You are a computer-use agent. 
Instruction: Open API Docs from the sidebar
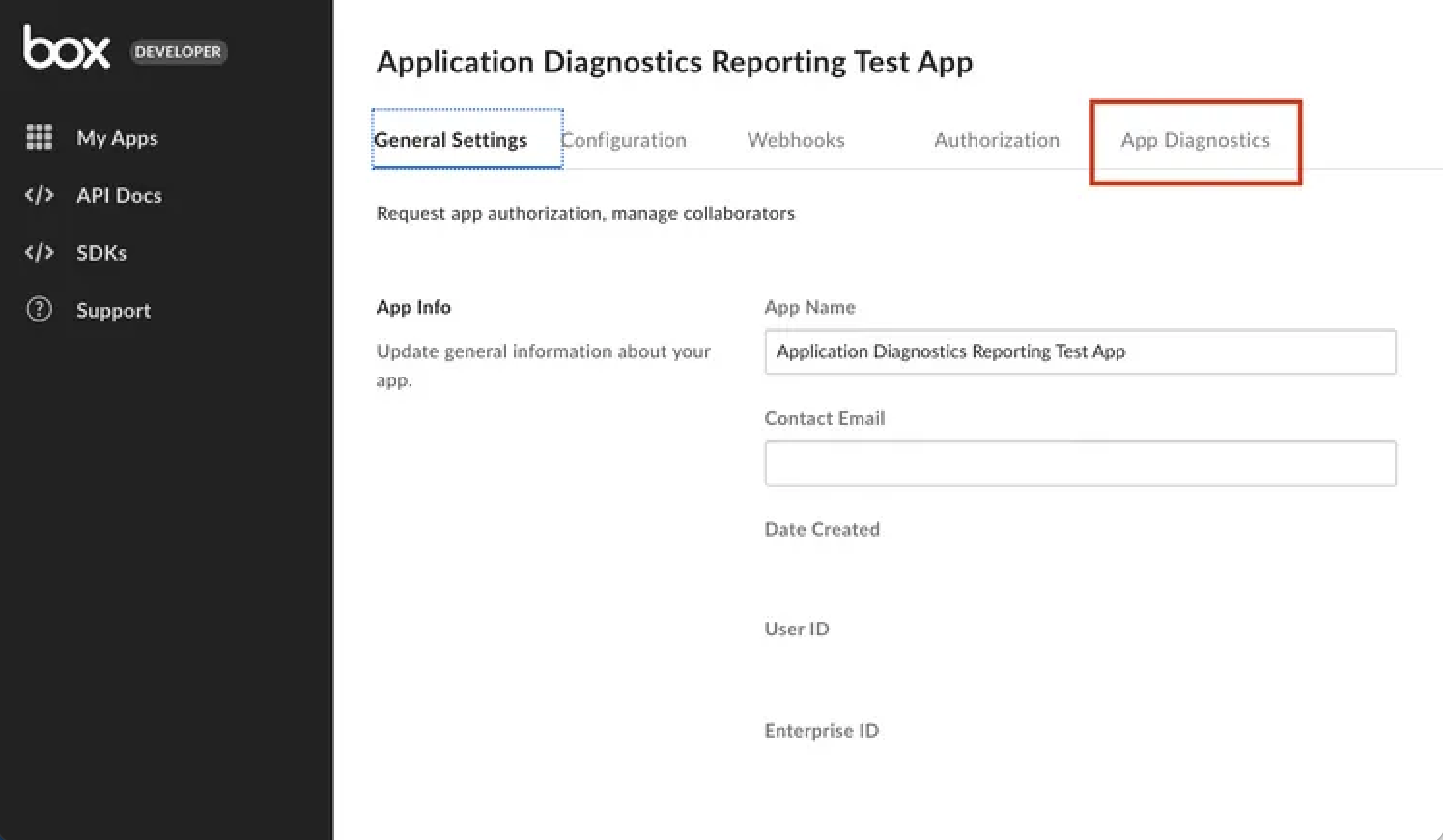point(119,195)
